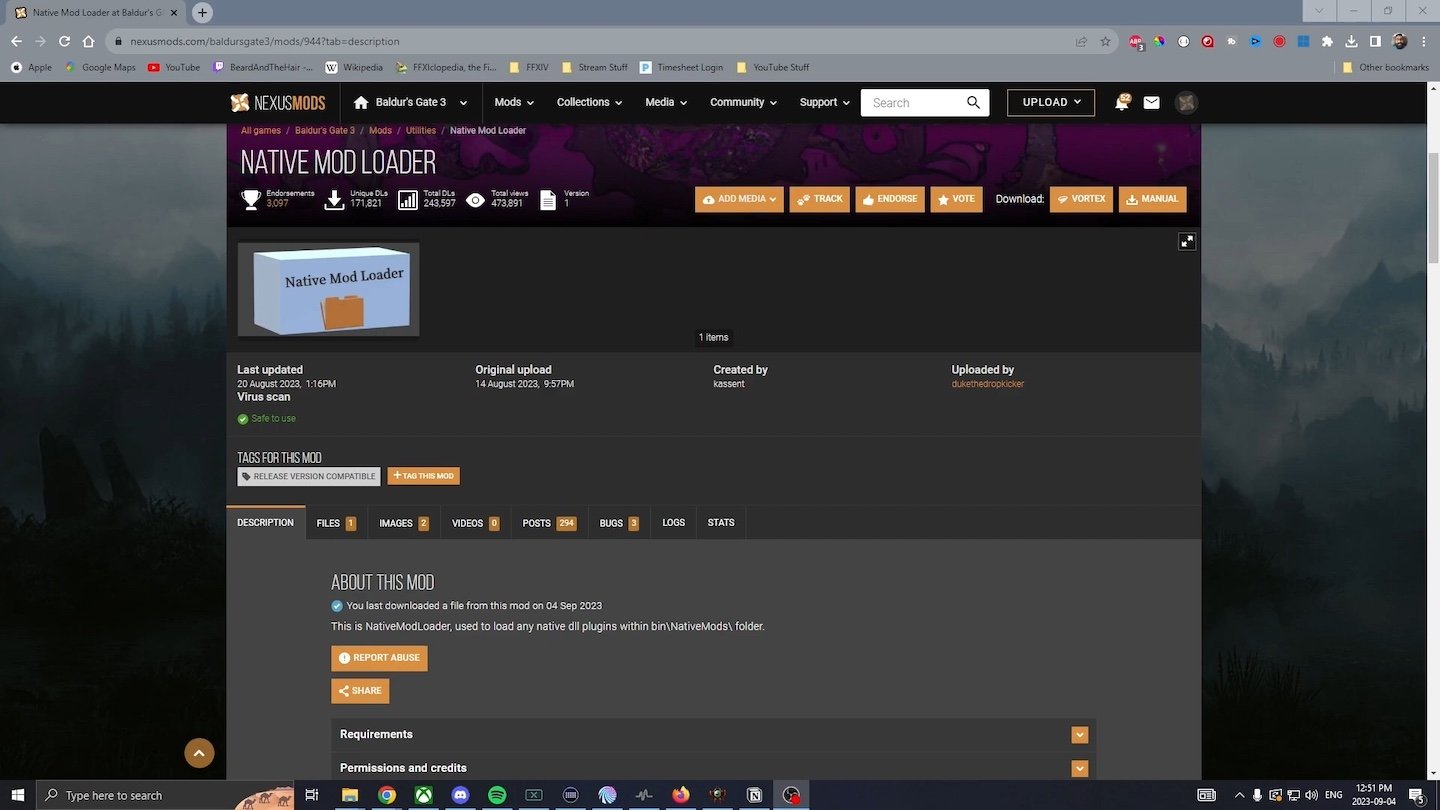The height and width of the screenshot is (810, 1440).
Task: Click the Nexus Mods logo
Action: (x=278, y=102)
